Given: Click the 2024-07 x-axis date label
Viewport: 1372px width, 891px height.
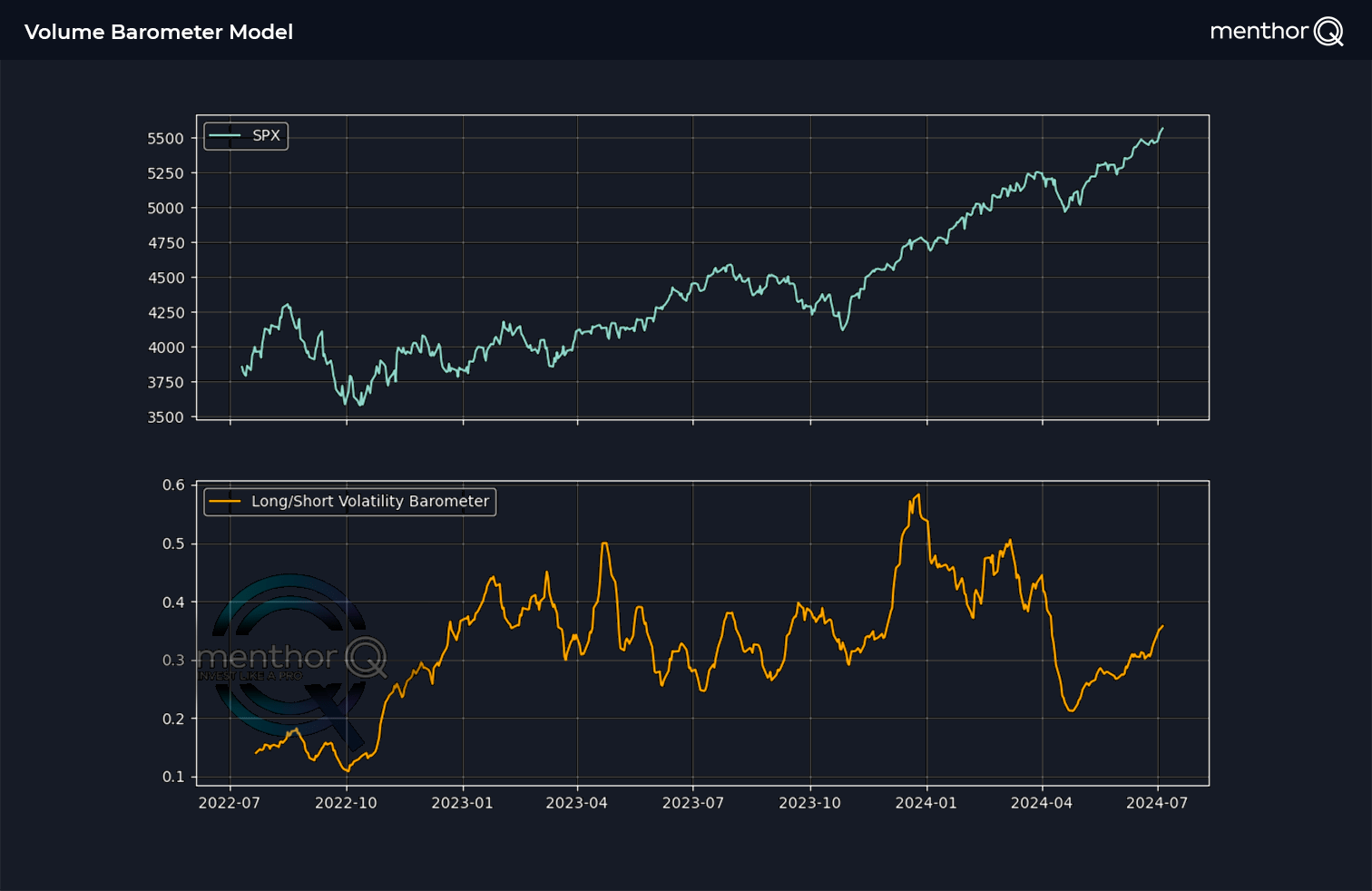Looking at the screenshot, I should 1156,803.
